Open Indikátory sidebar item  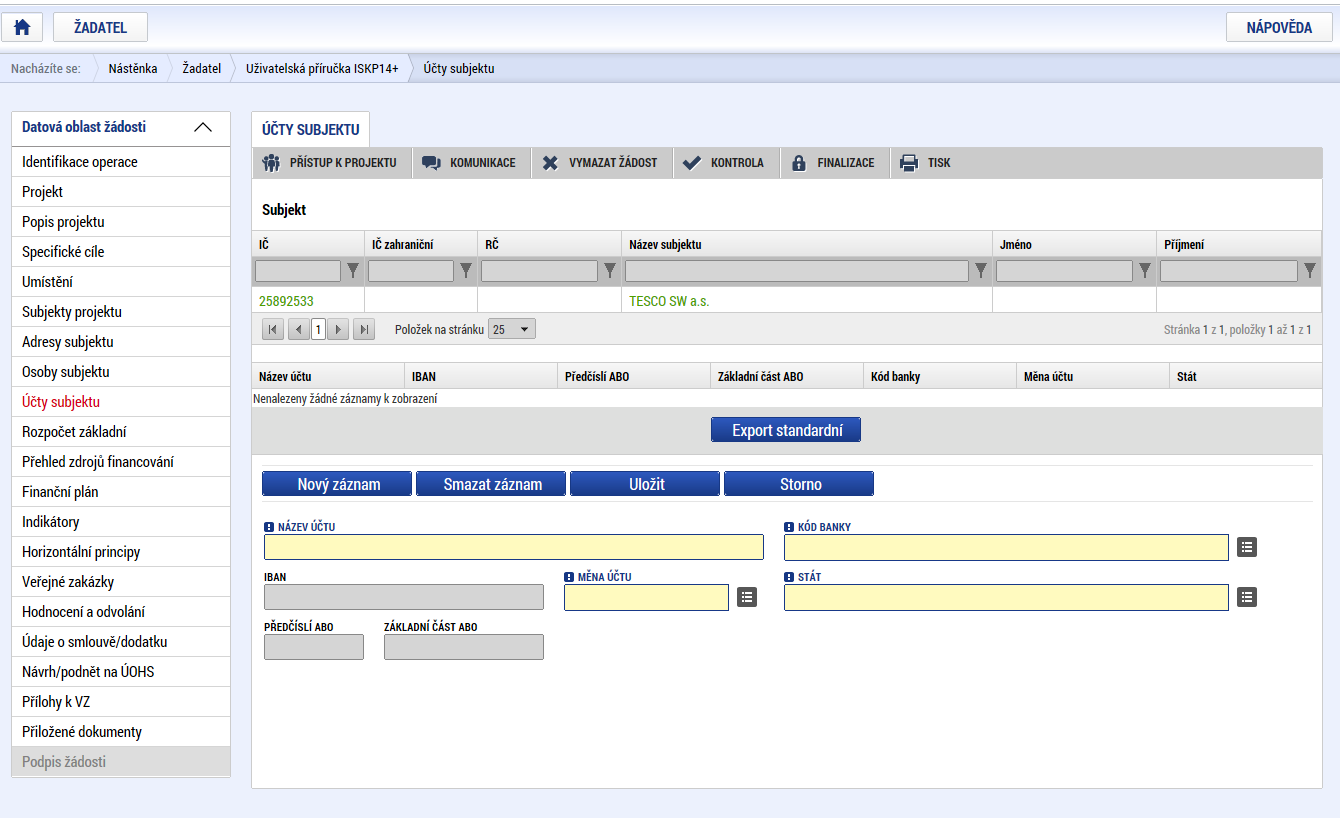[x=120, y=522]
